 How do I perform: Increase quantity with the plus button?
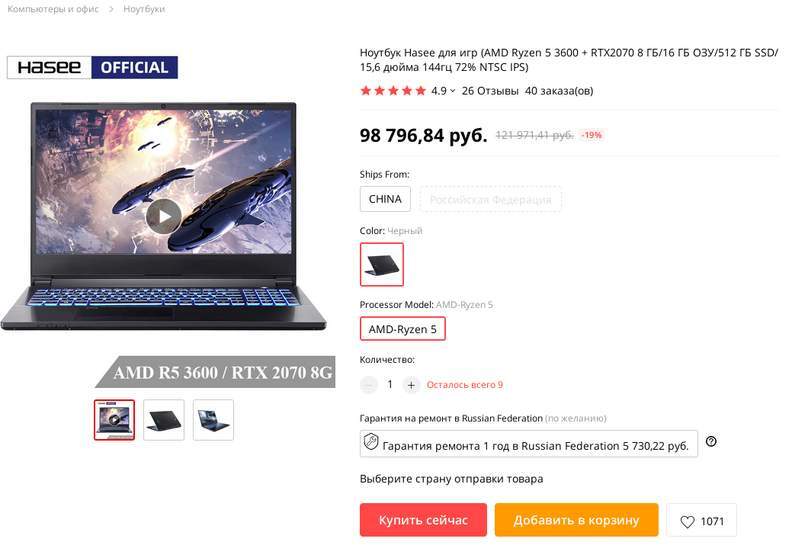(x=411, y=385)
